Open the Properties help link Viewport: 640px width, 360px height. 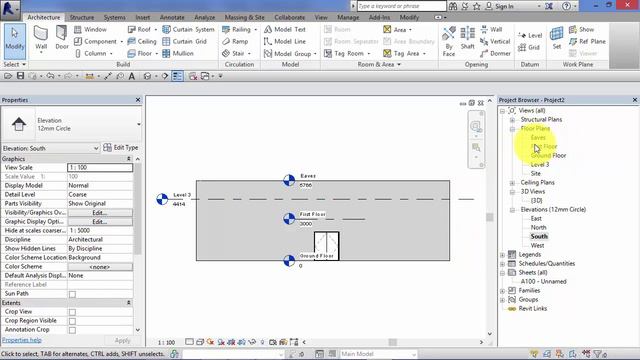pyautogui.click(x=22, y=340)
